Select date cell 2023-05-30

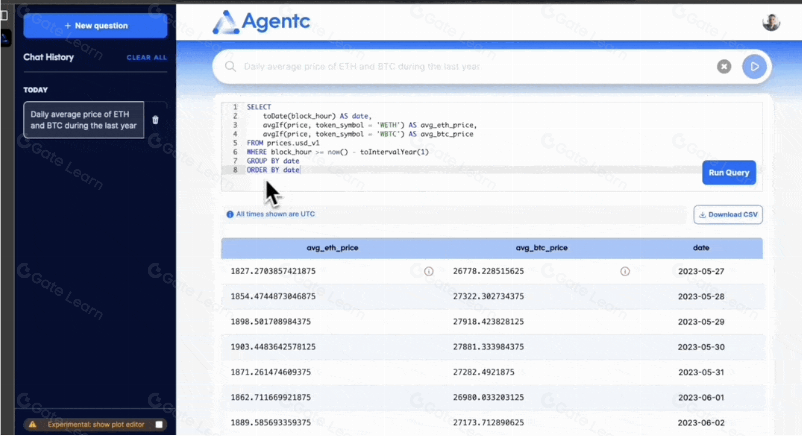pos(701,347)
